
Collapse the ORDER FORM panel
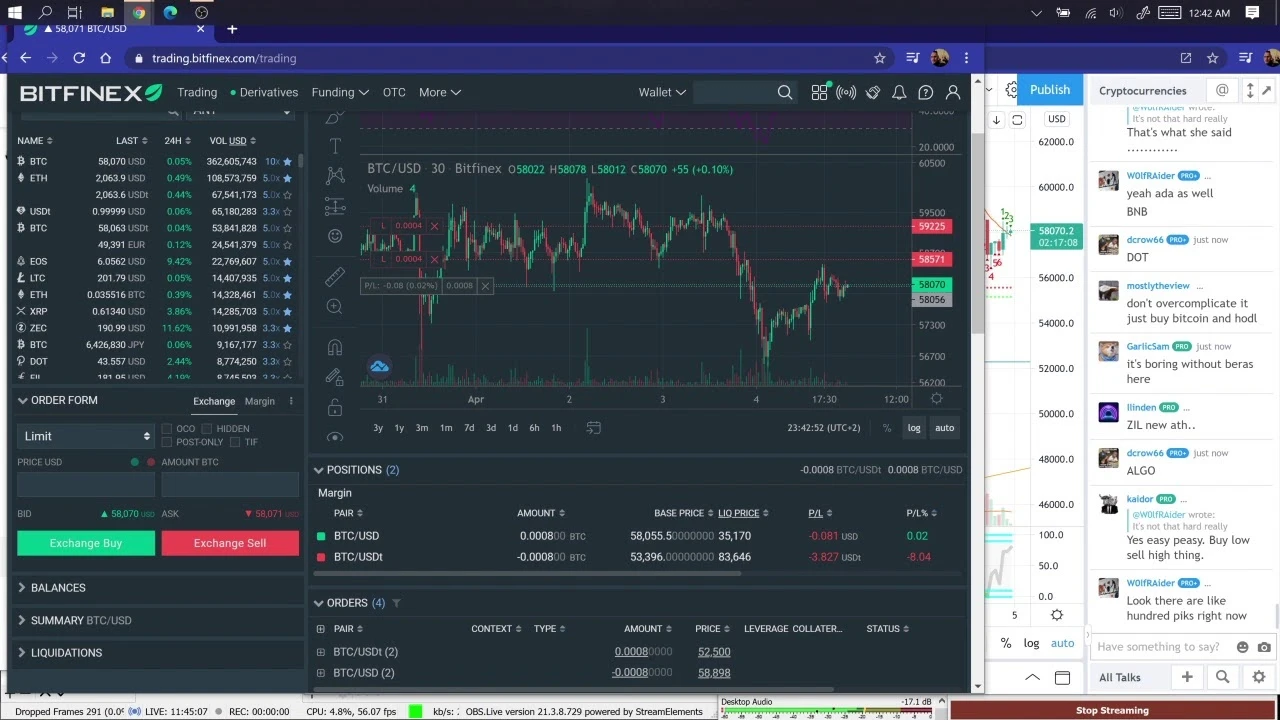pos(22,401)
